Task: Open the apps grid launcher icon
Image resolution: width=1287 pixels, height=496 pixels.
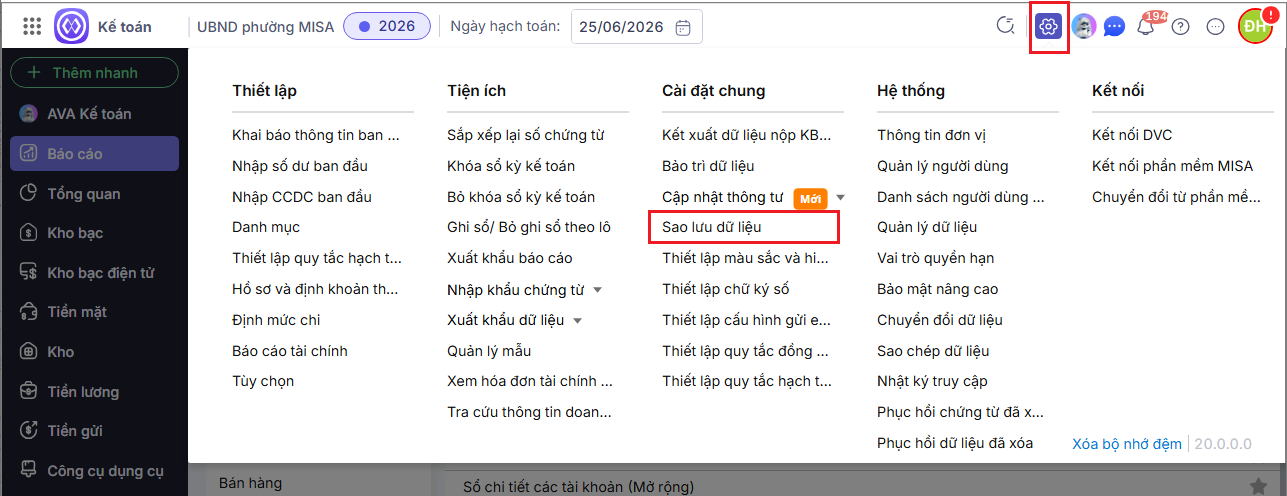Action: click(31, 27)
